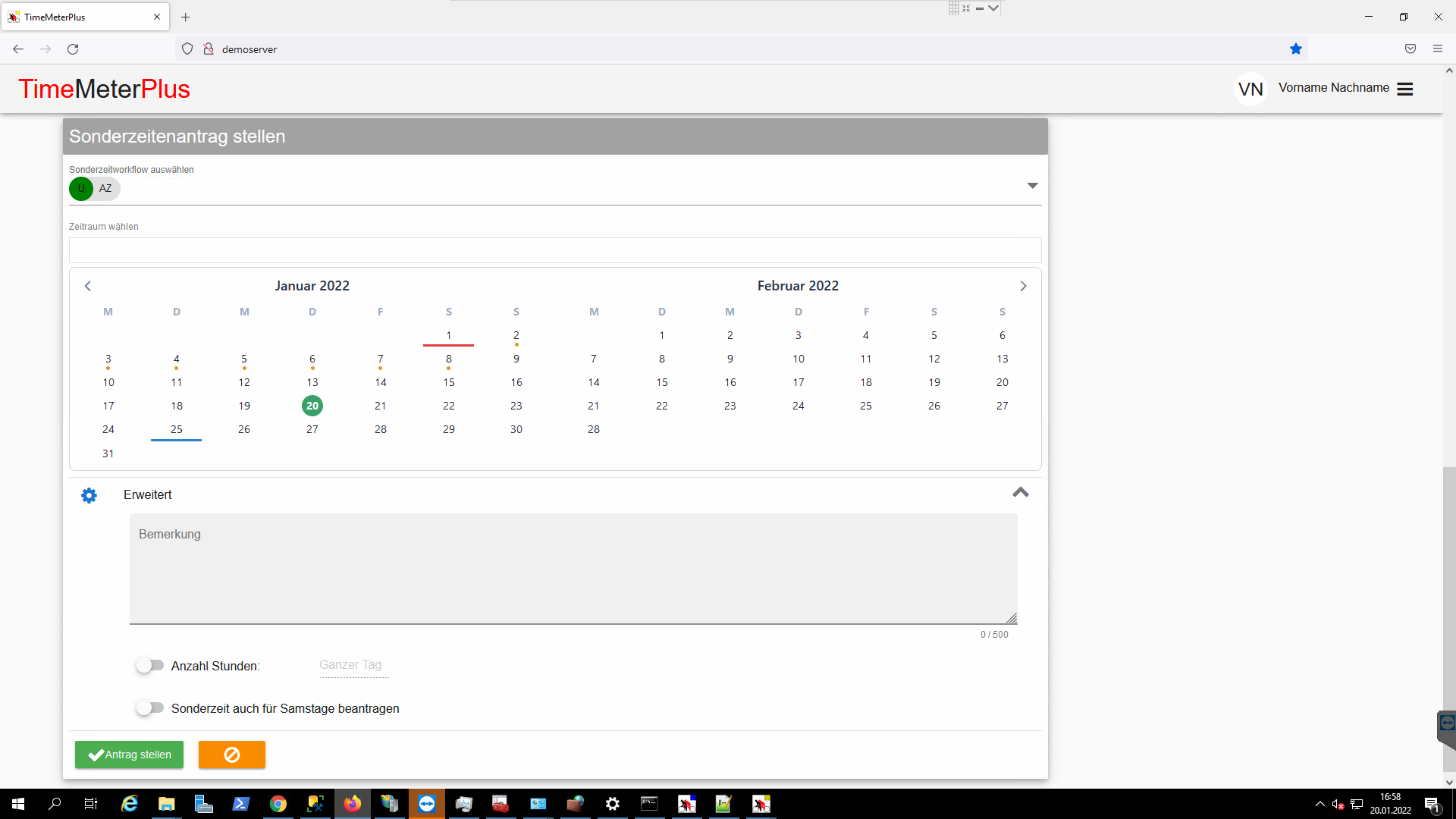Screen dimensions: 1456x819
Task: Open the TeamViewer side panel tab
Action: point(1447,730)
